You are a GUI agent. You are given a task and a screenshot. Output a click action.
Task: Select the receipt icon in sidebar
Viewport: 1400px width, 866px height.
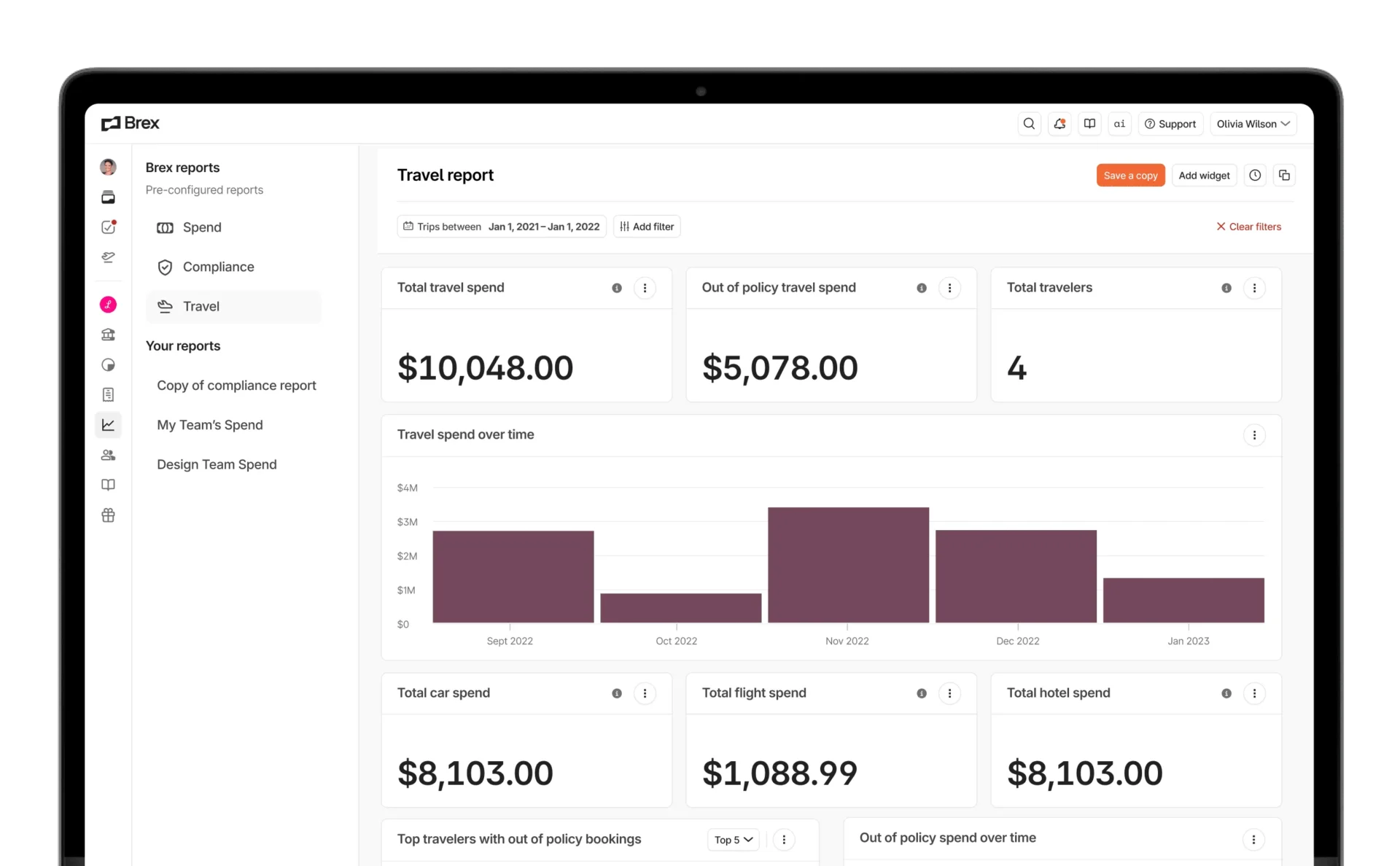click(108, 394)
